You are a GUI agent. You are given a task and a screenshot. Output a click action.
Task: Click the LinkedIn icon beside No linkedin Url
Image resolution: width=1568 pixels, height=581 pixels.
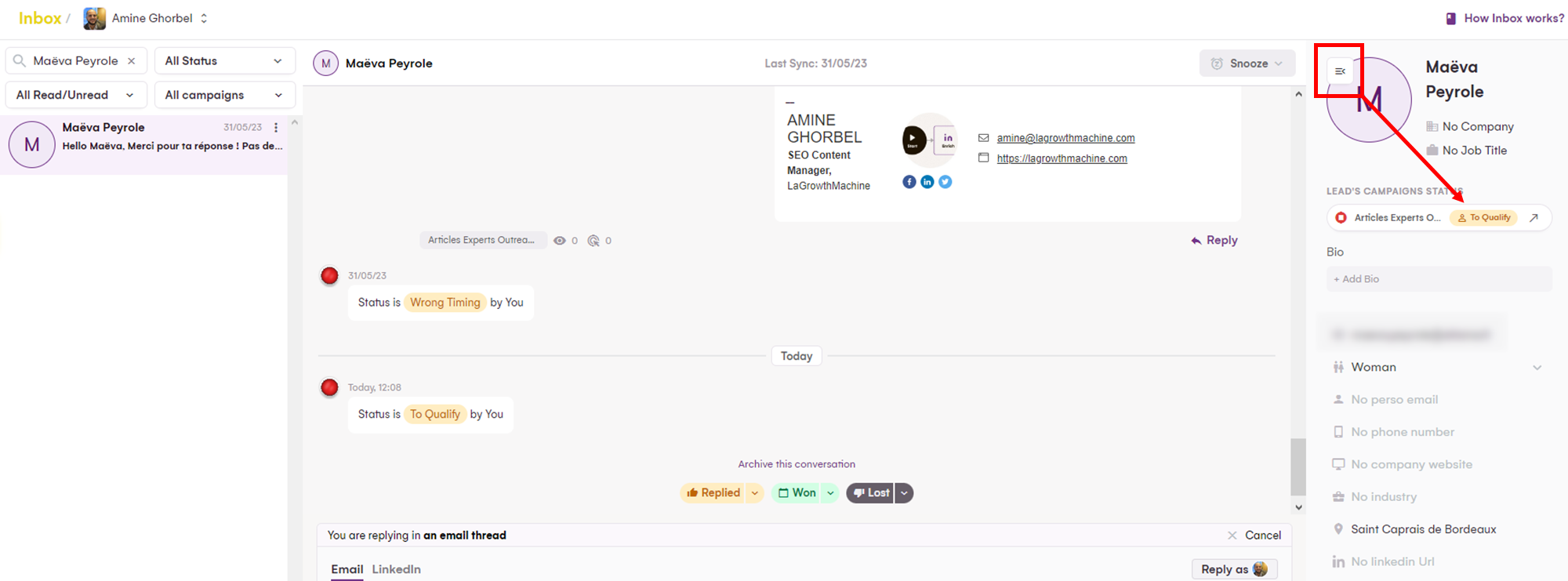(x=1338, y=561)
